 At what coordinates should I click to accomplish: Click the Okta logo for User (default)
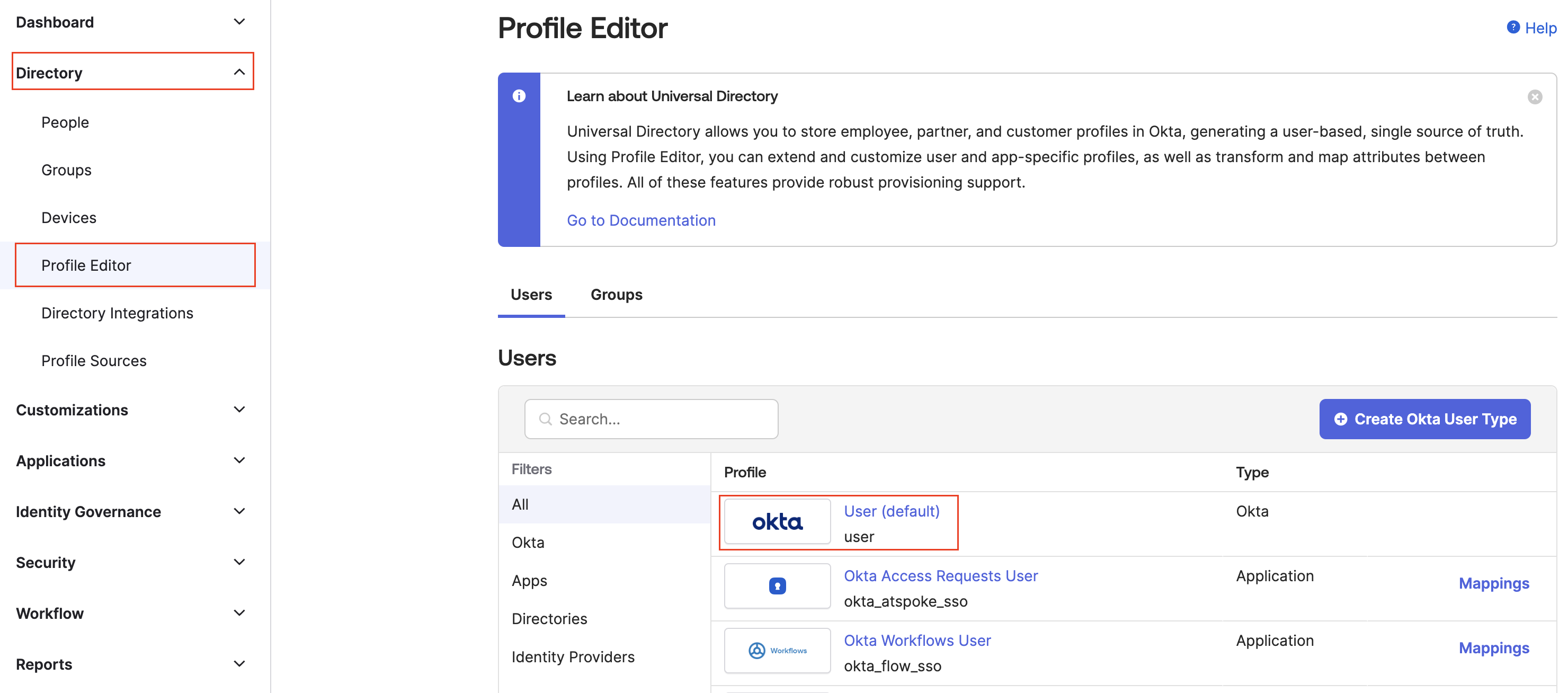tap(777, 522)
